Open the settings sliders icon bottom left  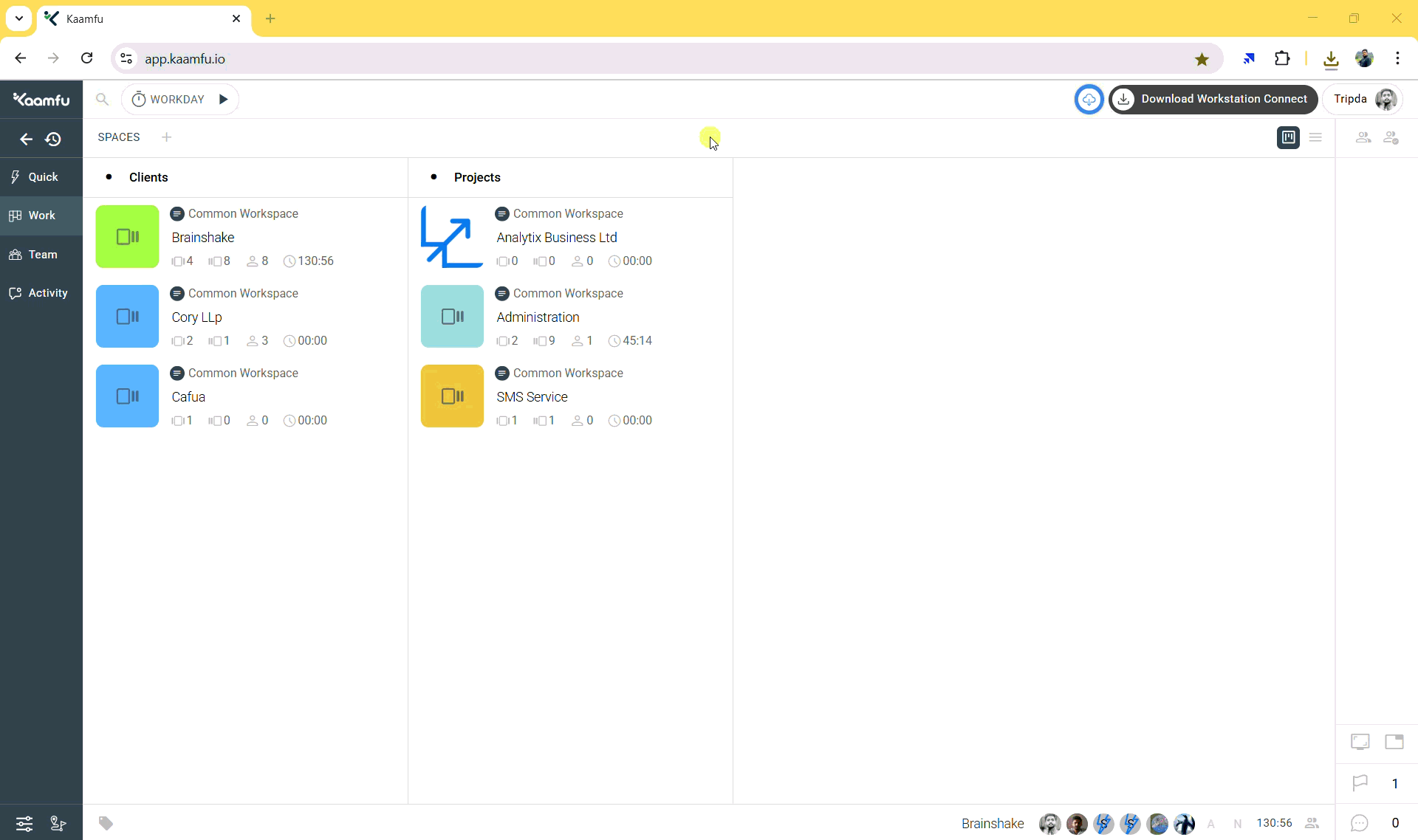pos(24,823)
